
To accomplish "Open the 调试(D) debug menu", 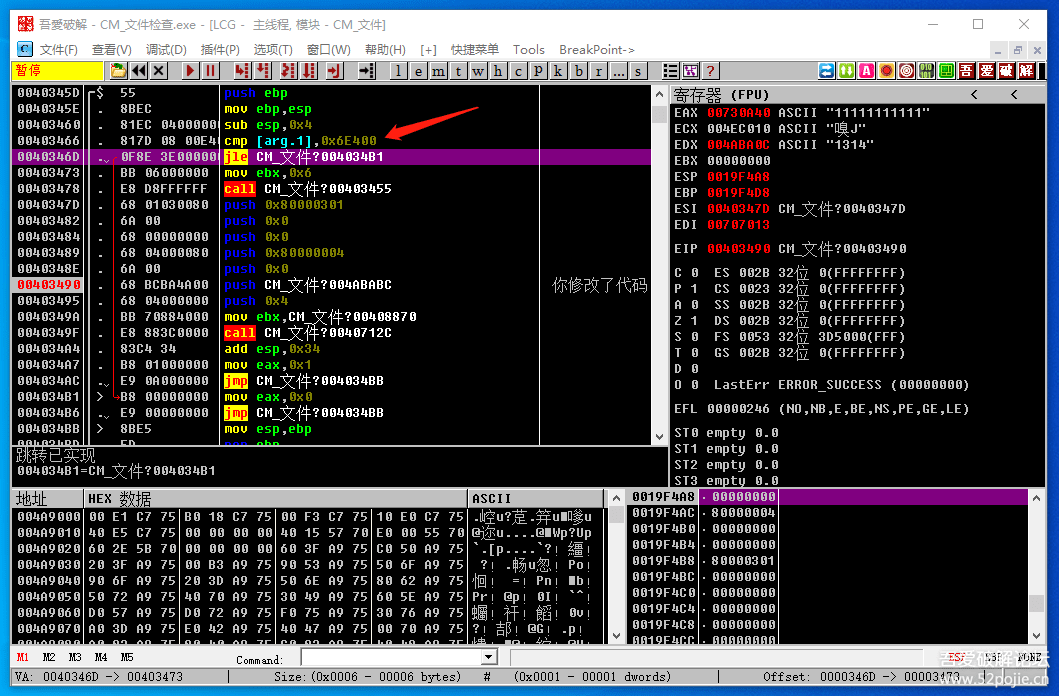I will [x=166, y=49].
